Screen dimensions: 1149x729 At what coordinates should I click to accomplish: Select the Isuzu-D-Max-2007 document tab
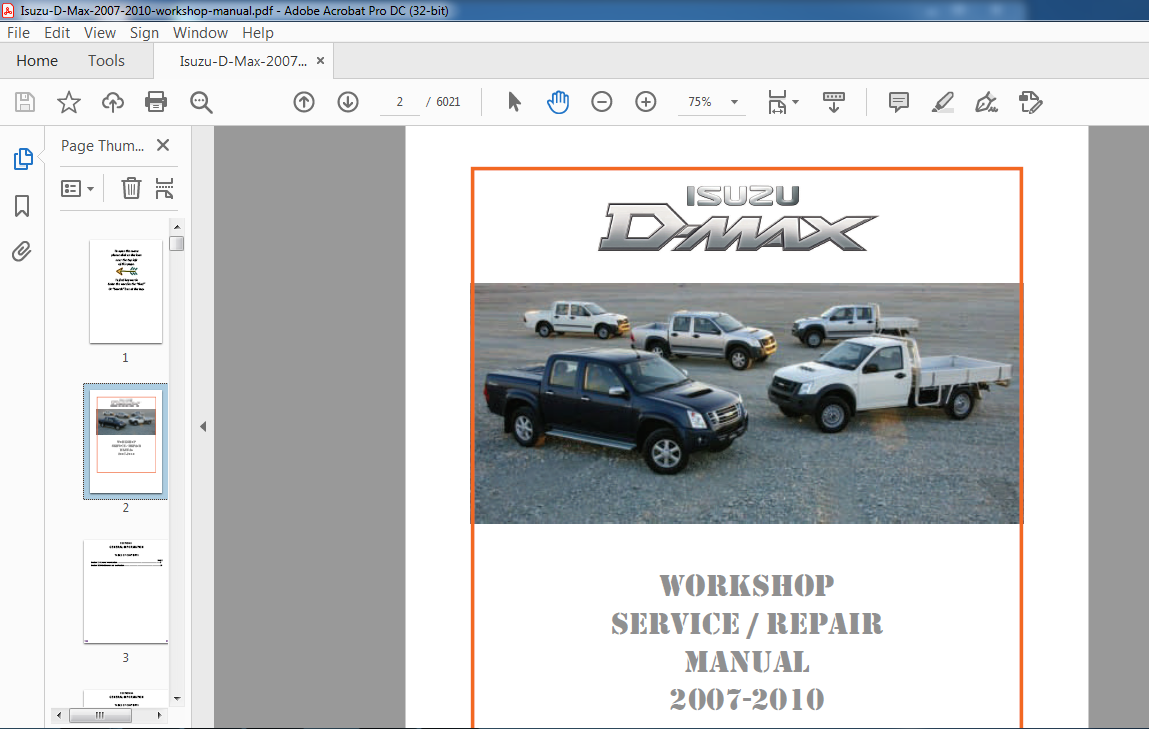(x=243, y=61)
